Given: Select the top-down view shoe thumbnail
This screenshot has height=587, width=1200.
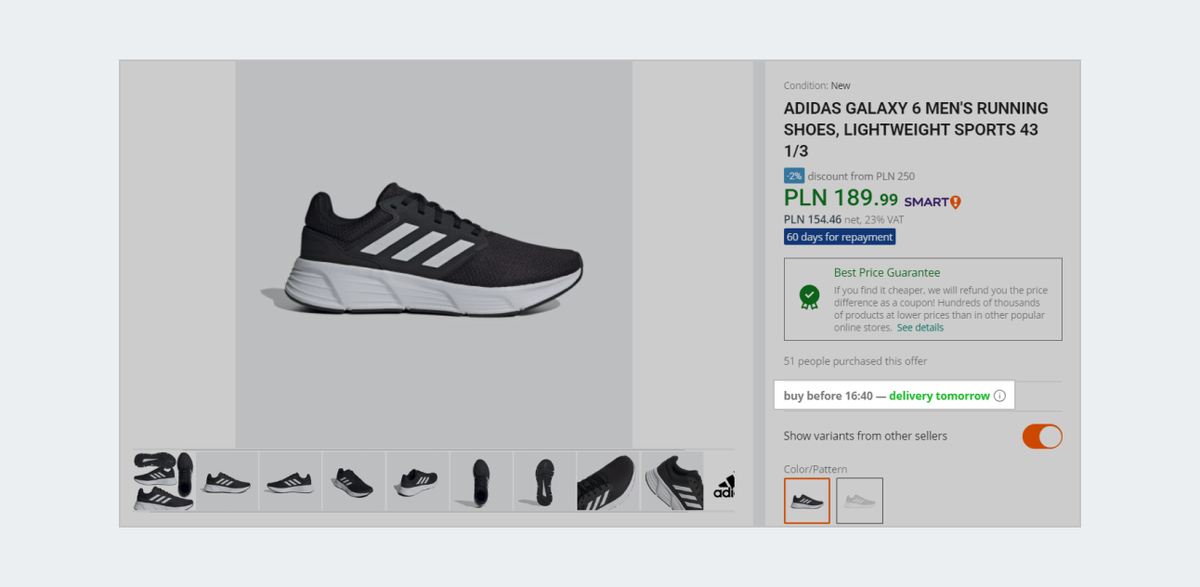Looking at the screenshot, I should pyautogui.click(x=481, y=482).
